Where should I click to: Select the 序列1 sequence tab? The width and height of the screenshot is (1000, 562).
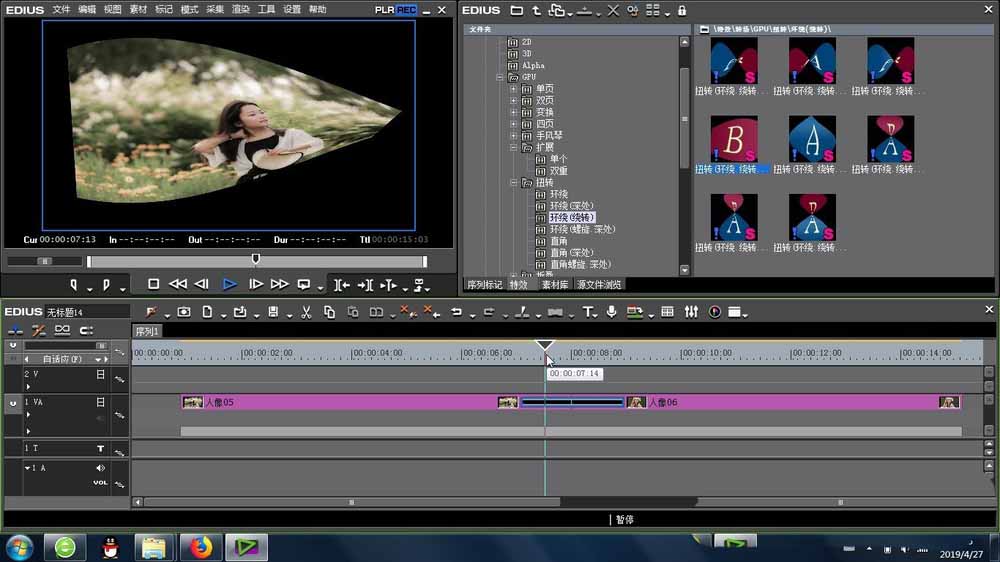click(x=147, y=331)
